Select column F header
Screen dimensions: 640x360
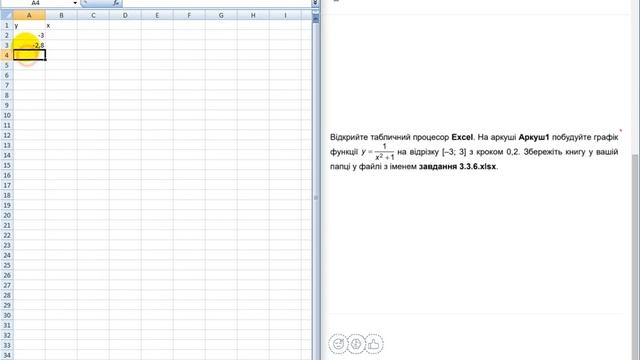pyautogui.click(x=189, y=16)
